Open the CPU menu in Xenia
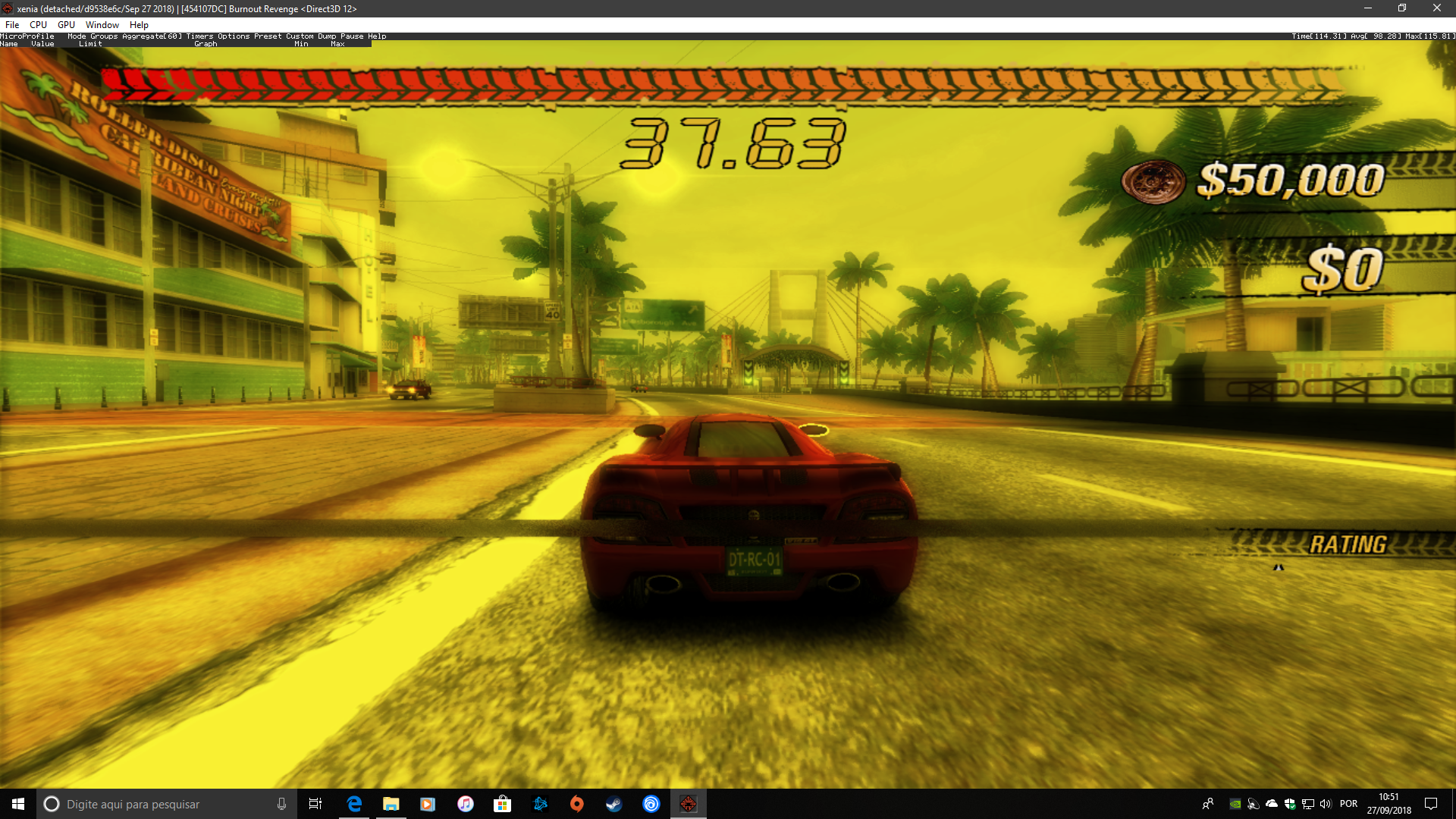Image resolution: width=1456 pixels, height=819 pixels. (x=38, y=24)
